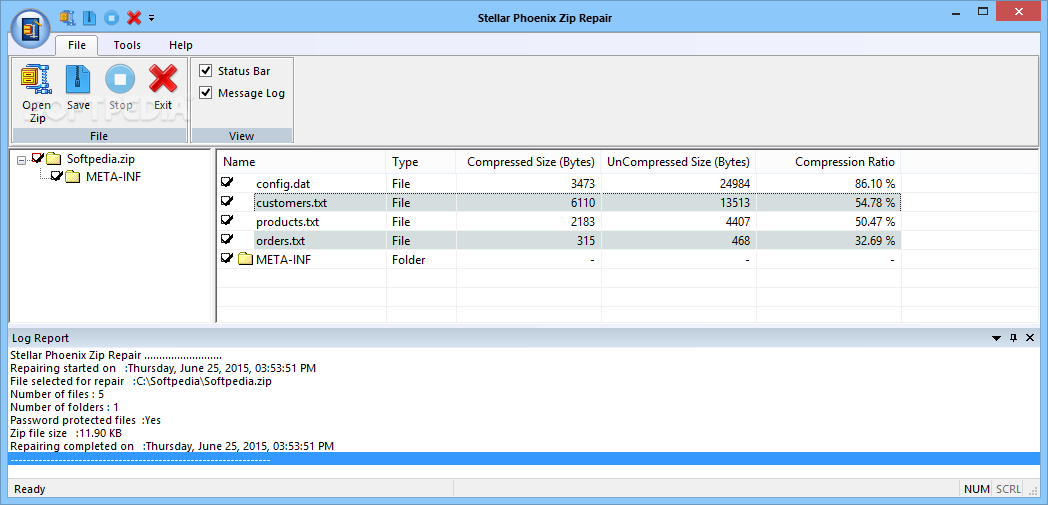Open Log Report panel options dropdown arrow

tap(996, 338)
